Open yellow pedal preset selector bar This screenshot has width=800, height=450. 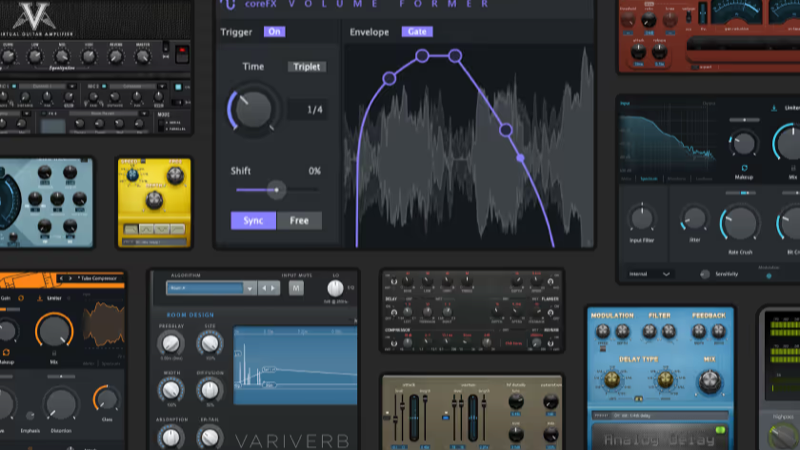point(154,242)
